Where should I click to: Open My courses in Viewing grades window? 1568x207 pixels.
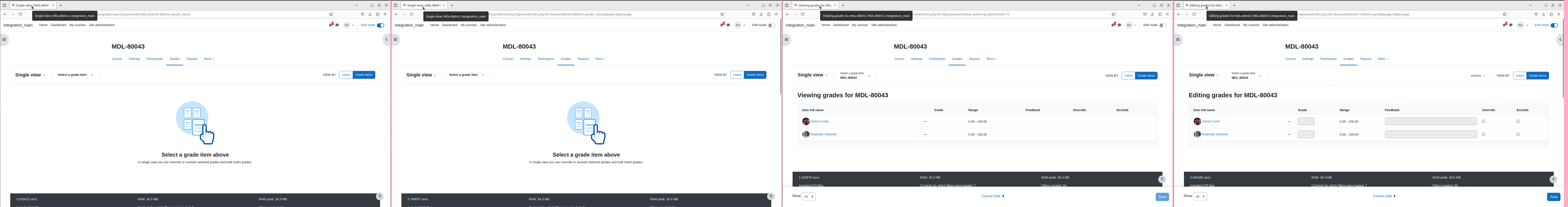860,25
